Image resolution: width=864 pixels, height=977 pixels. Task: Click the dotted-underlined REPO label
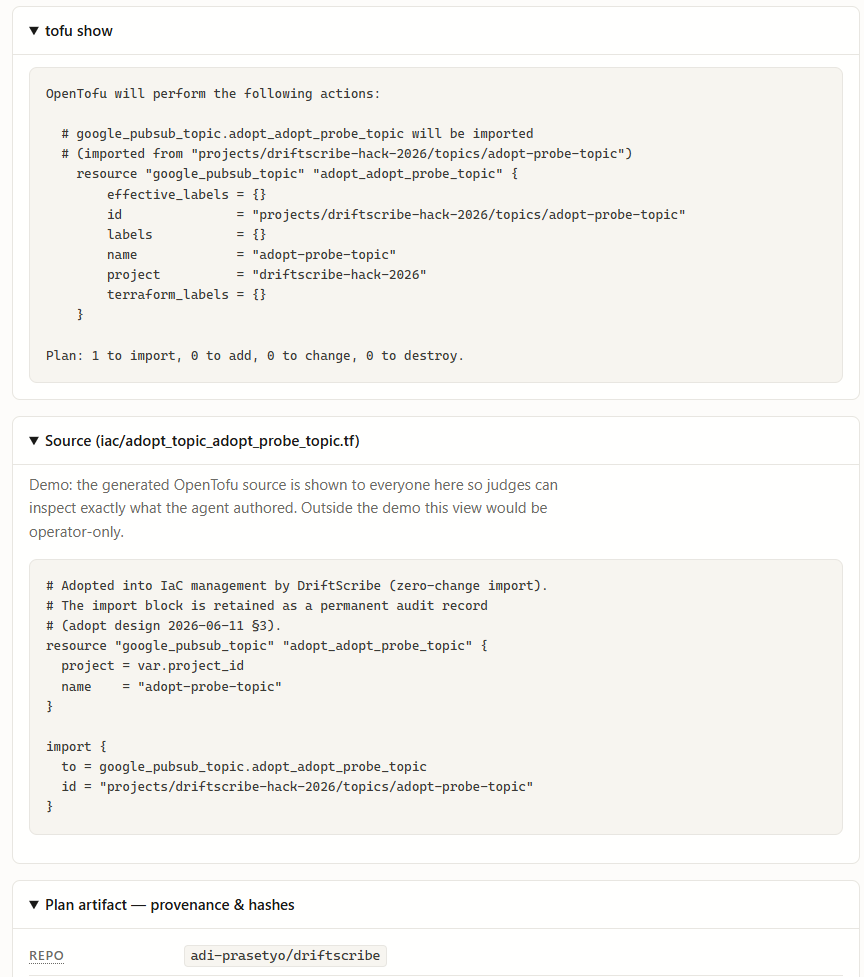coord(46,956)
